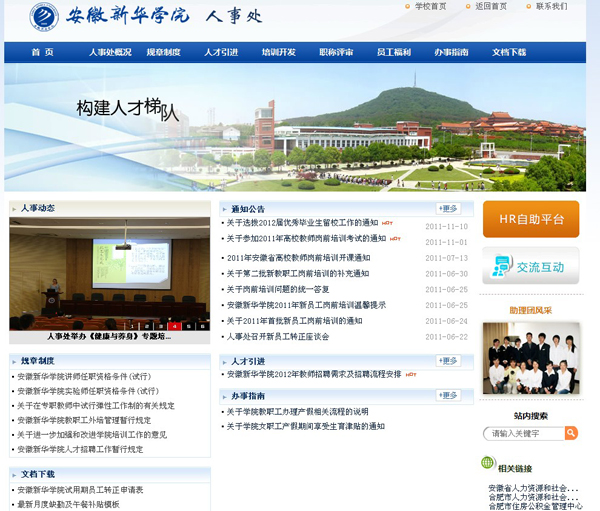
Task: Click the orange search magnifier icon
Action: coord(571,433)
